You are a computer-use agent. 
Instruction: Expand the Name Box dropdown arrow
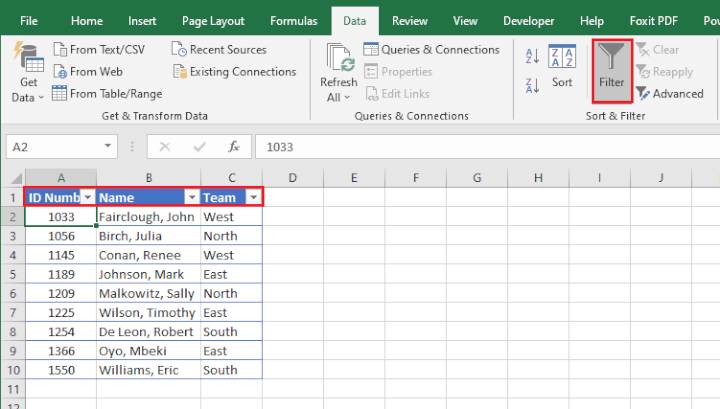pos(108,146)
